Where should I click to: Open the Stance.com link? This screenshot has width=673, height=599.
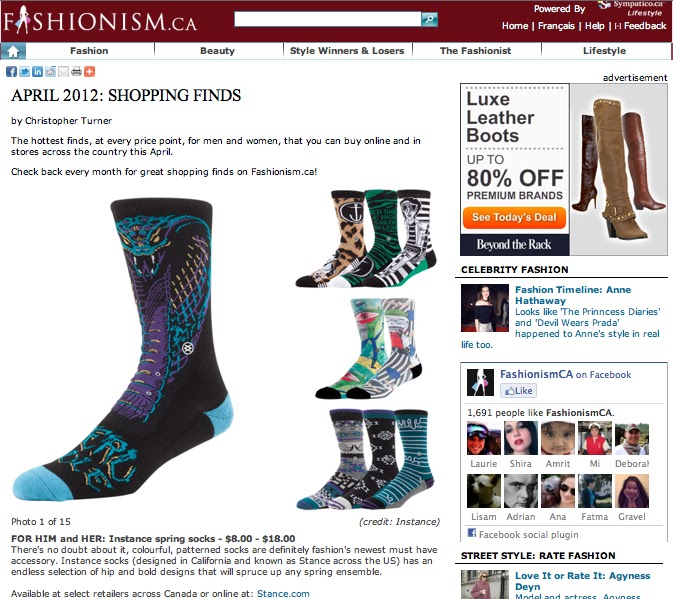283,593
